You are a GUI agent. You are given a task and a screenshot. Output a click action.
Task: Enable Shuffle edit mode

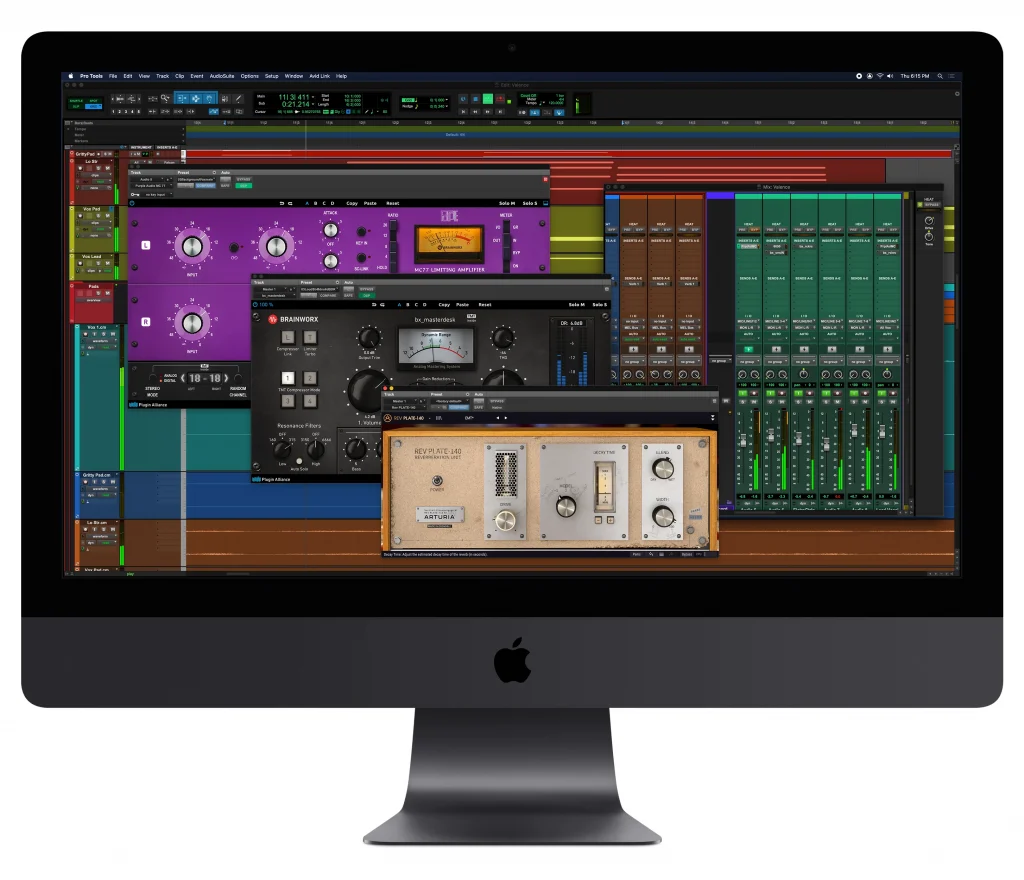tap(76, 101)
